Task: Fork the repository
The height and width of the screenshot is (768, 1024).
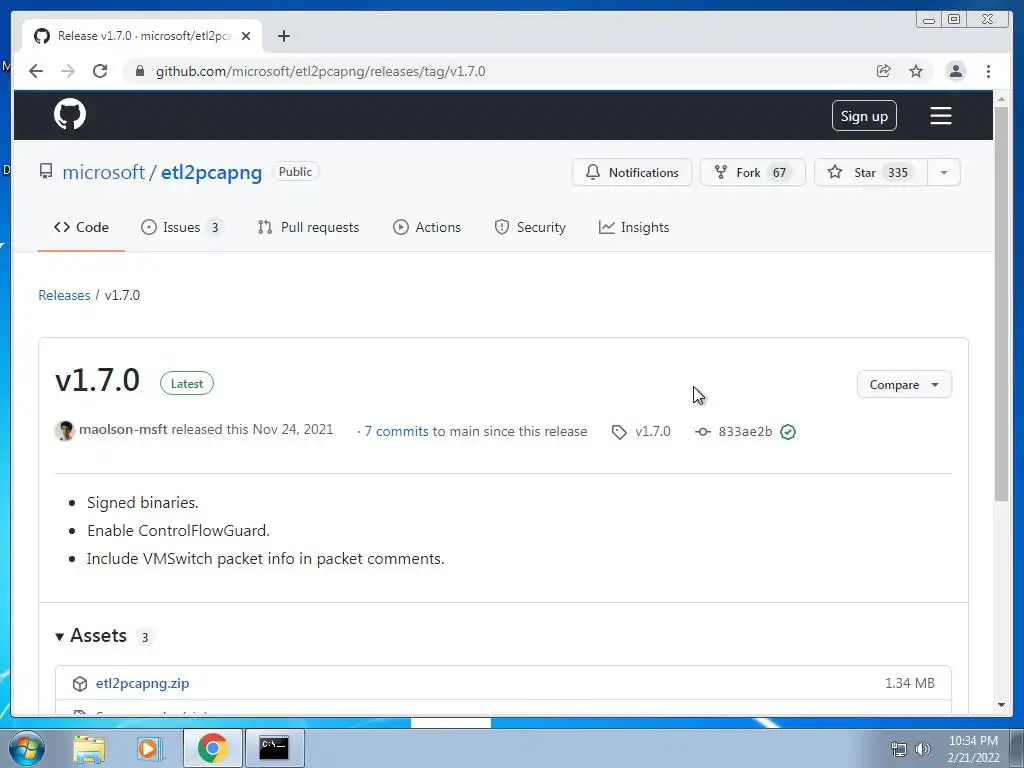Action: (752, 172)
